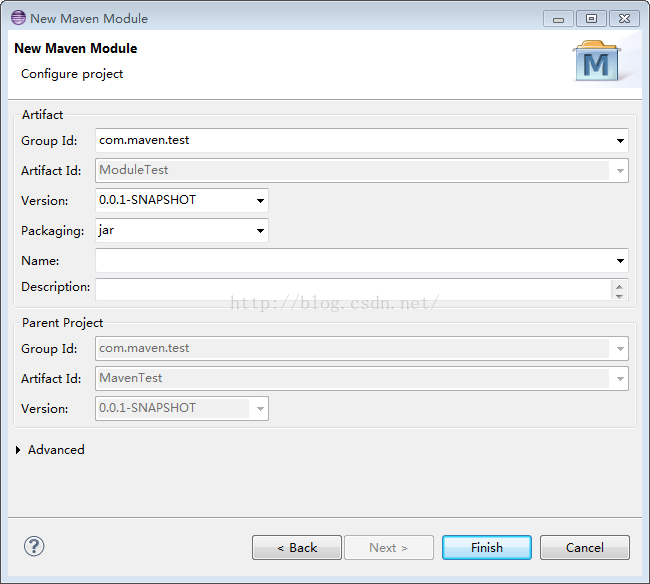Viewport: 650px width, 584px height.
Task: Click the 'Parent Project' group label
Action: (x=62, y=323)
